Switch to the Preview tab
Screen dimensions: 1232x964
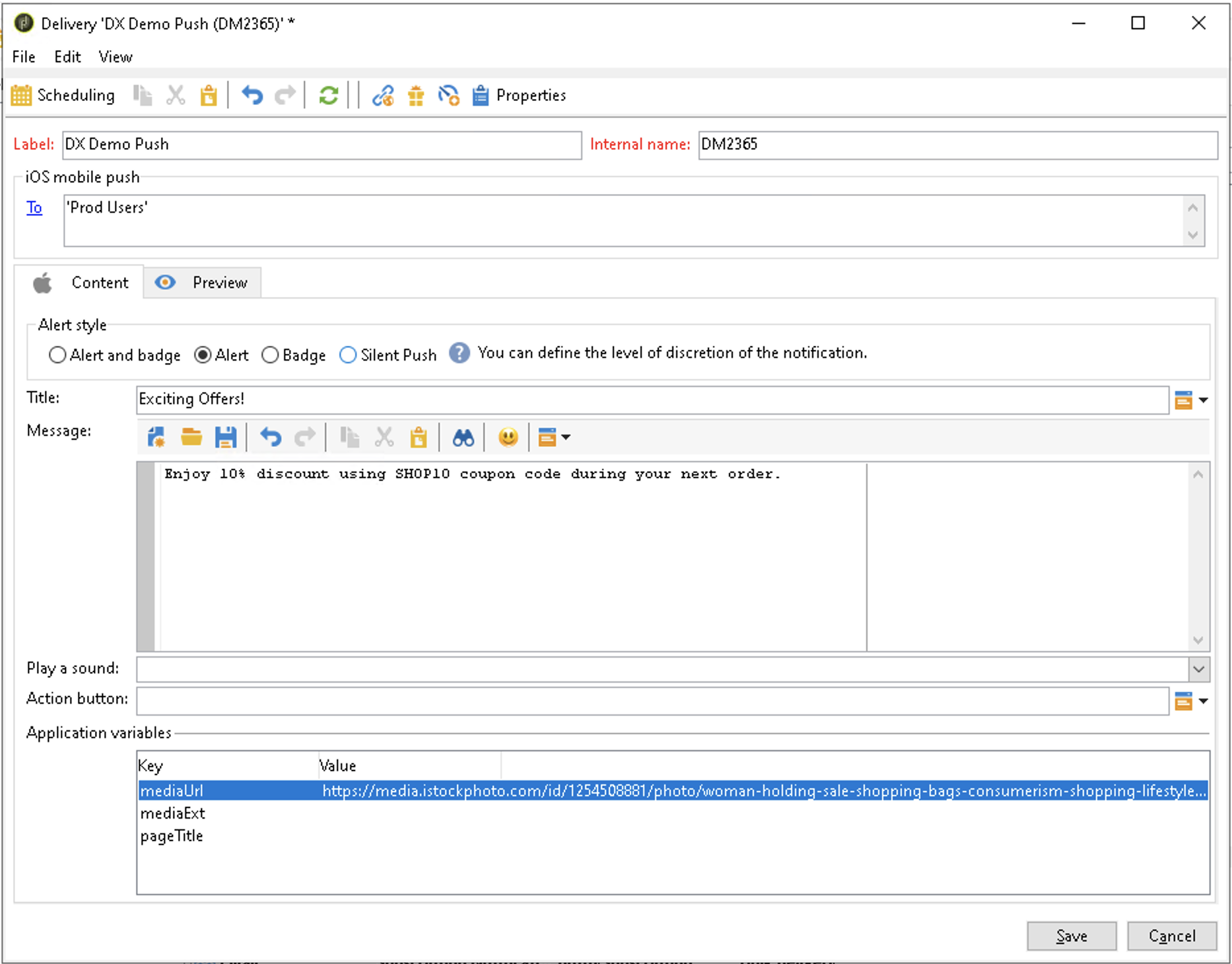(202, 283)
